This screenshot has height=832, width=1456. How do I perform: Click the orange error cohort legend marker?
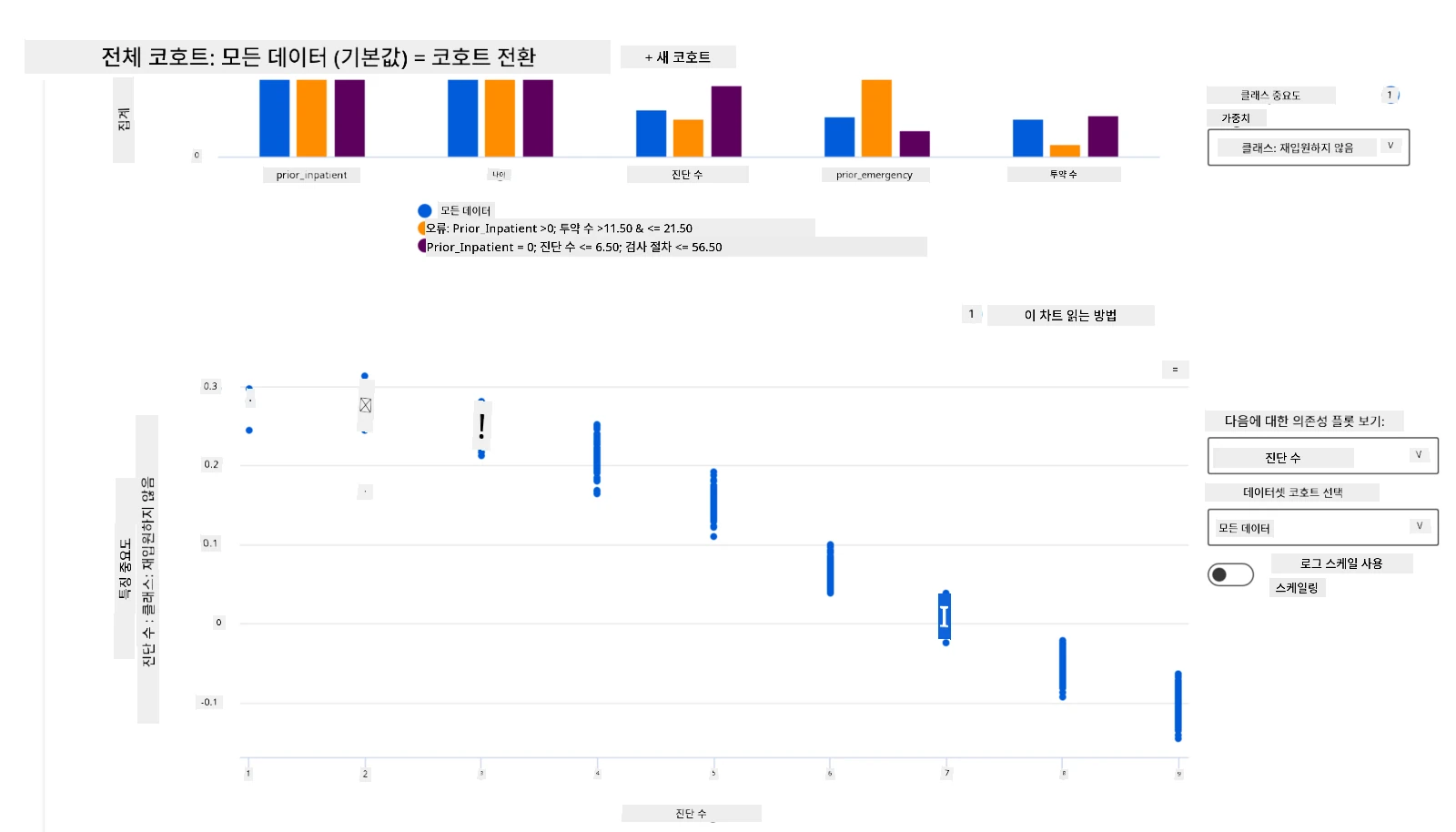421,228
